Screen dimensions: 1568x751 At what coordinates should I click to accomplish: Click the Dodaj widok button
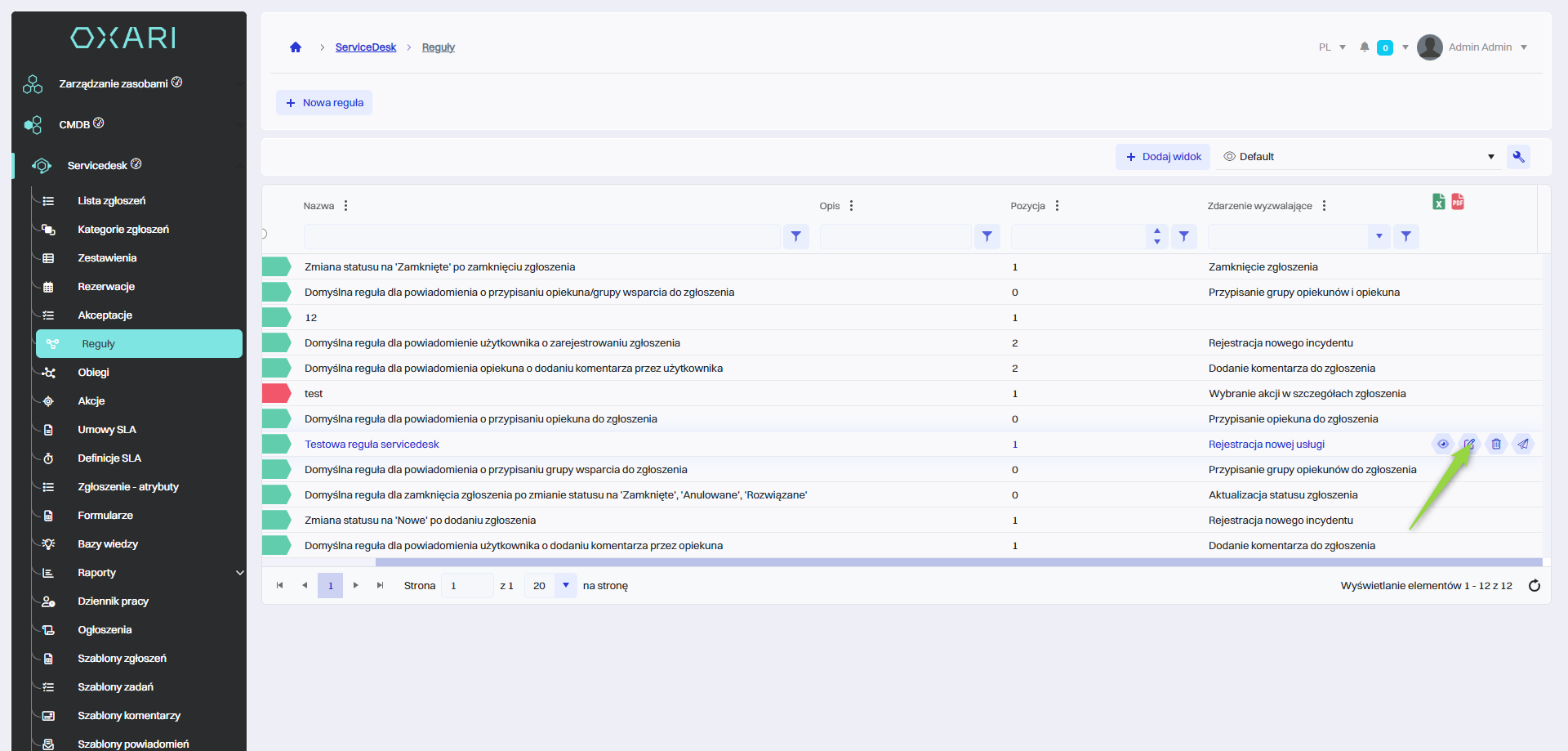click(x=1163, y=157)
